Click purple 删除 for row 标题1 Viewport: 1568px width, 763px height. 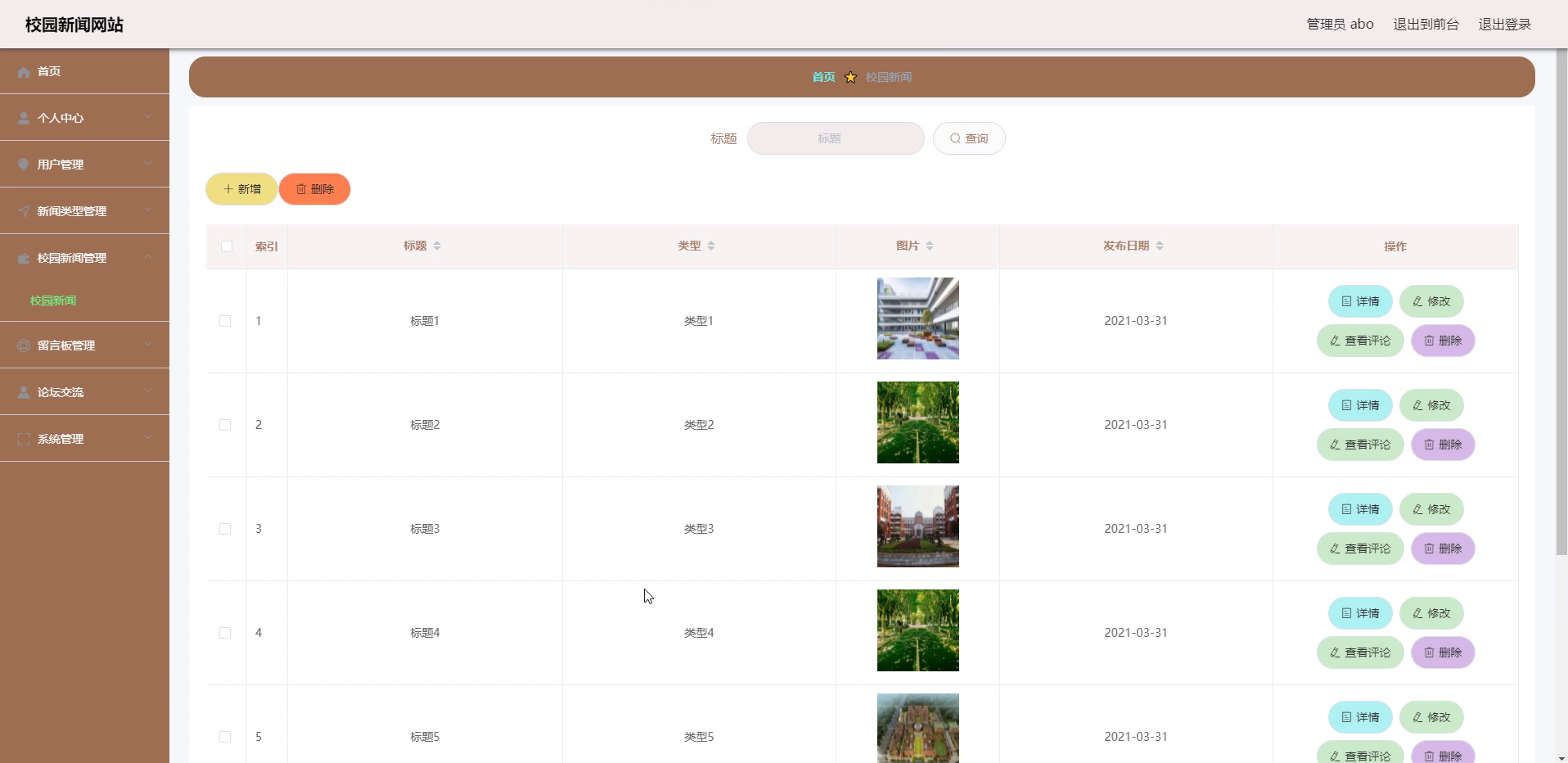click(1443, 341)
